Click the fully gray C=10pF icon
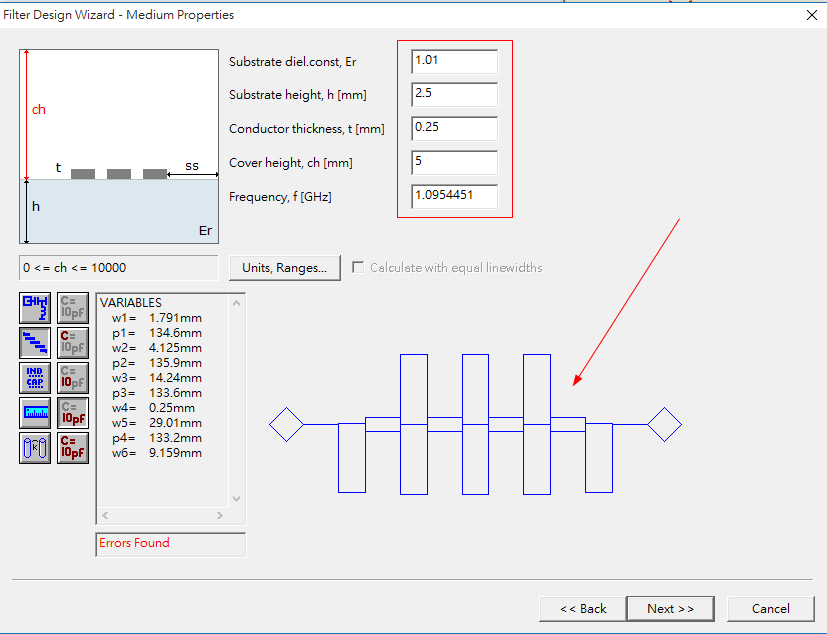The height and width of the screenshot is (634, 827). click(73, 308)
